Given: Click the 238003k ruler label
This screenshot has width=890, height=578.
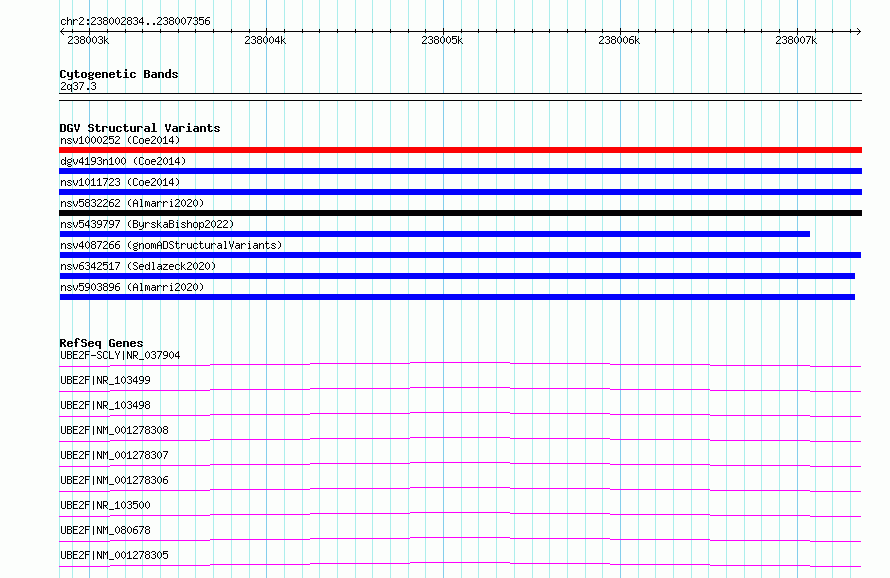Looking at the screenshot, I should coord(88,40).
